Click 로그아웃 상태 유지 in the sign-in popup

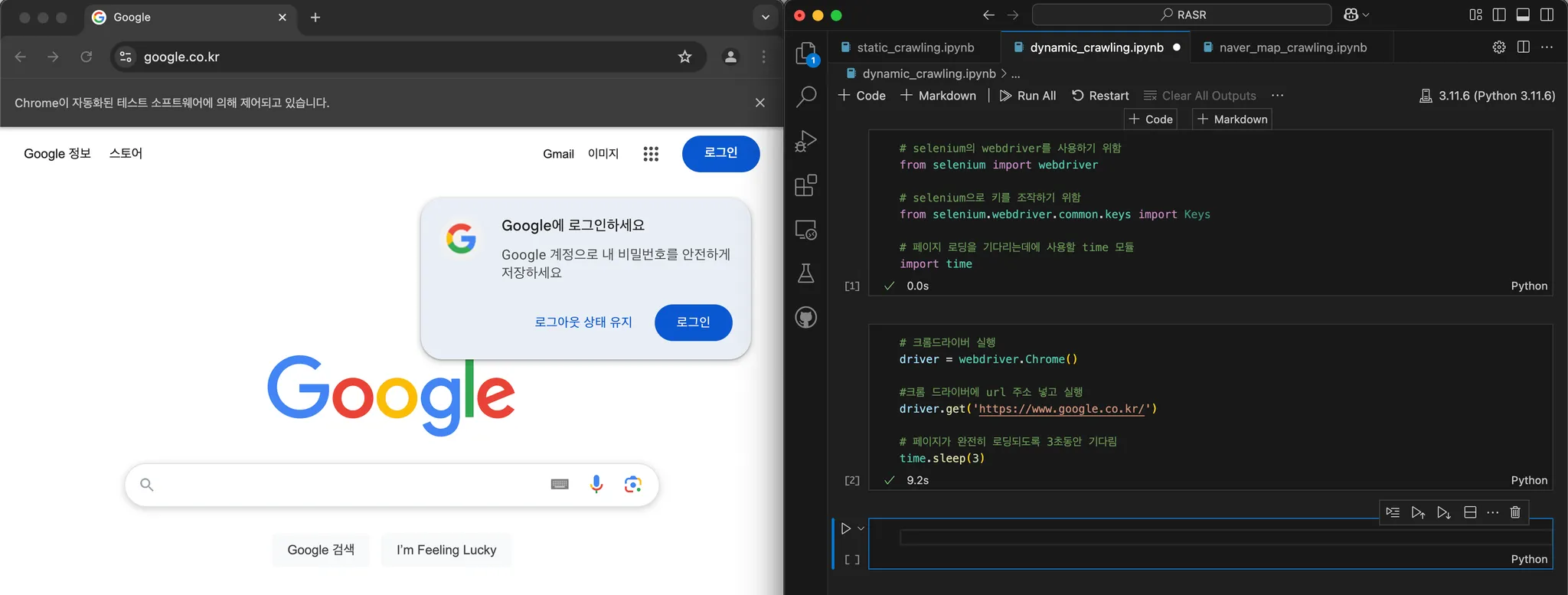pyautogui.click(x=583, y=322)
